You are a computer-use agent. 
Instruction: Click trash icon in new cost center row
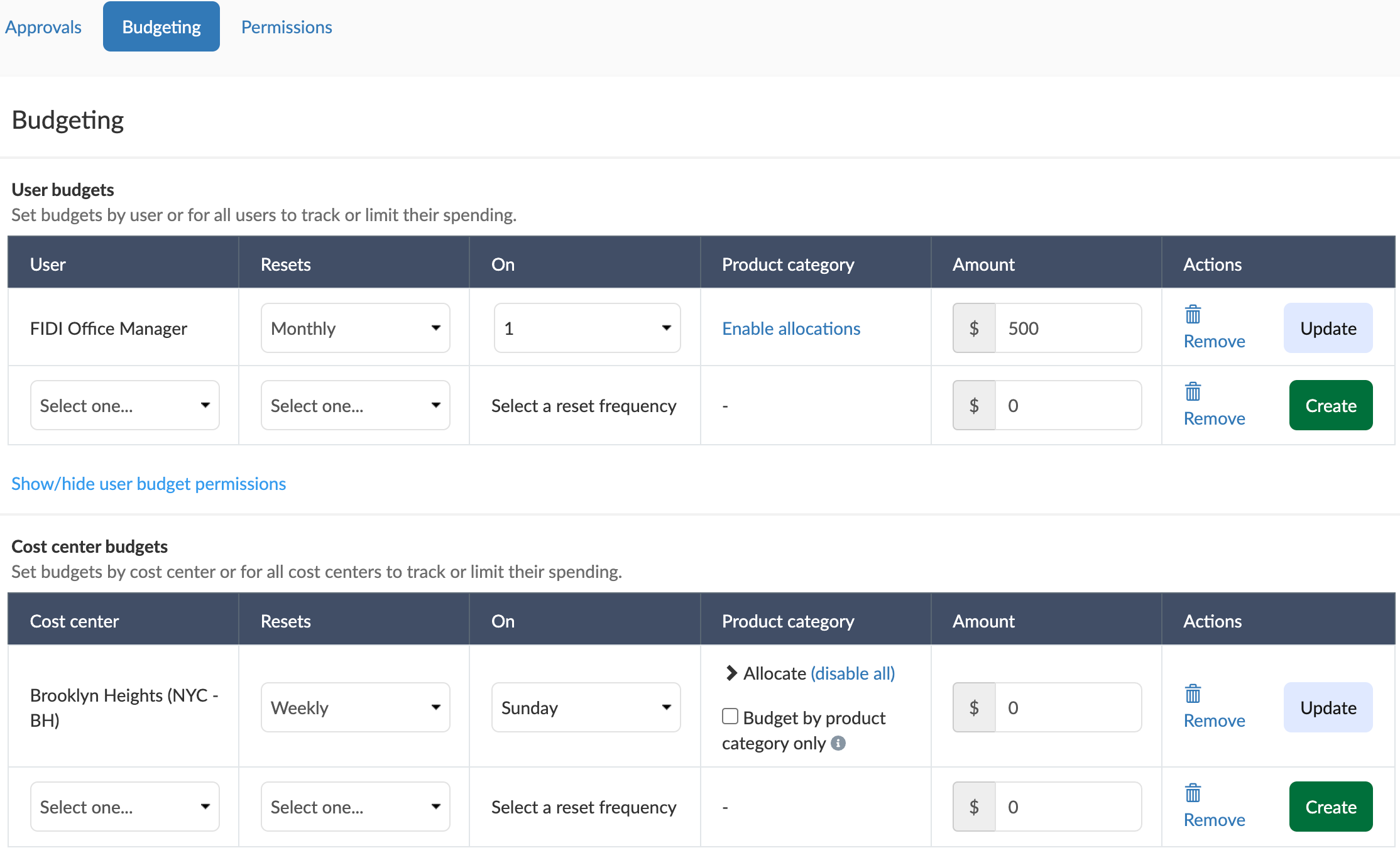[1193, 793]
